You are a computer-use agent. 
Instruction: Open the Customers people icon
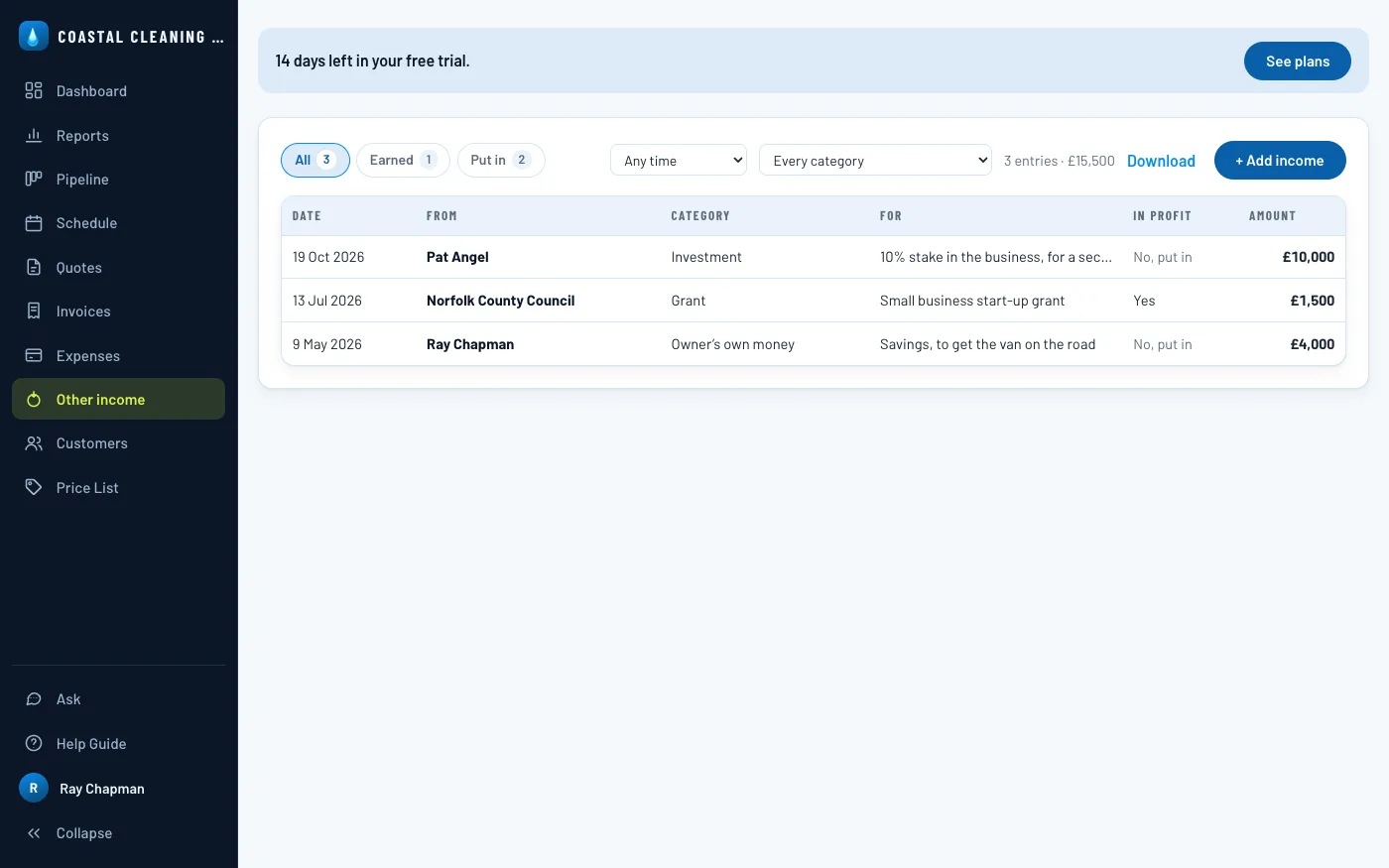34,443
